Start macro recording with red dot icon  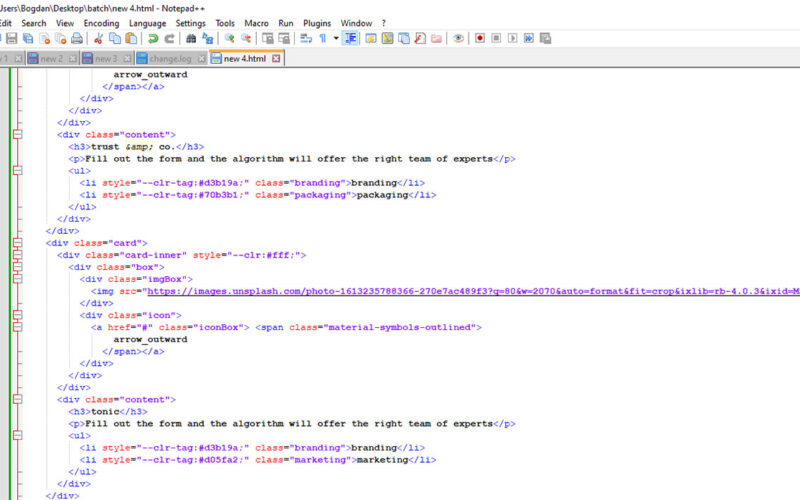tap(480, 38)
